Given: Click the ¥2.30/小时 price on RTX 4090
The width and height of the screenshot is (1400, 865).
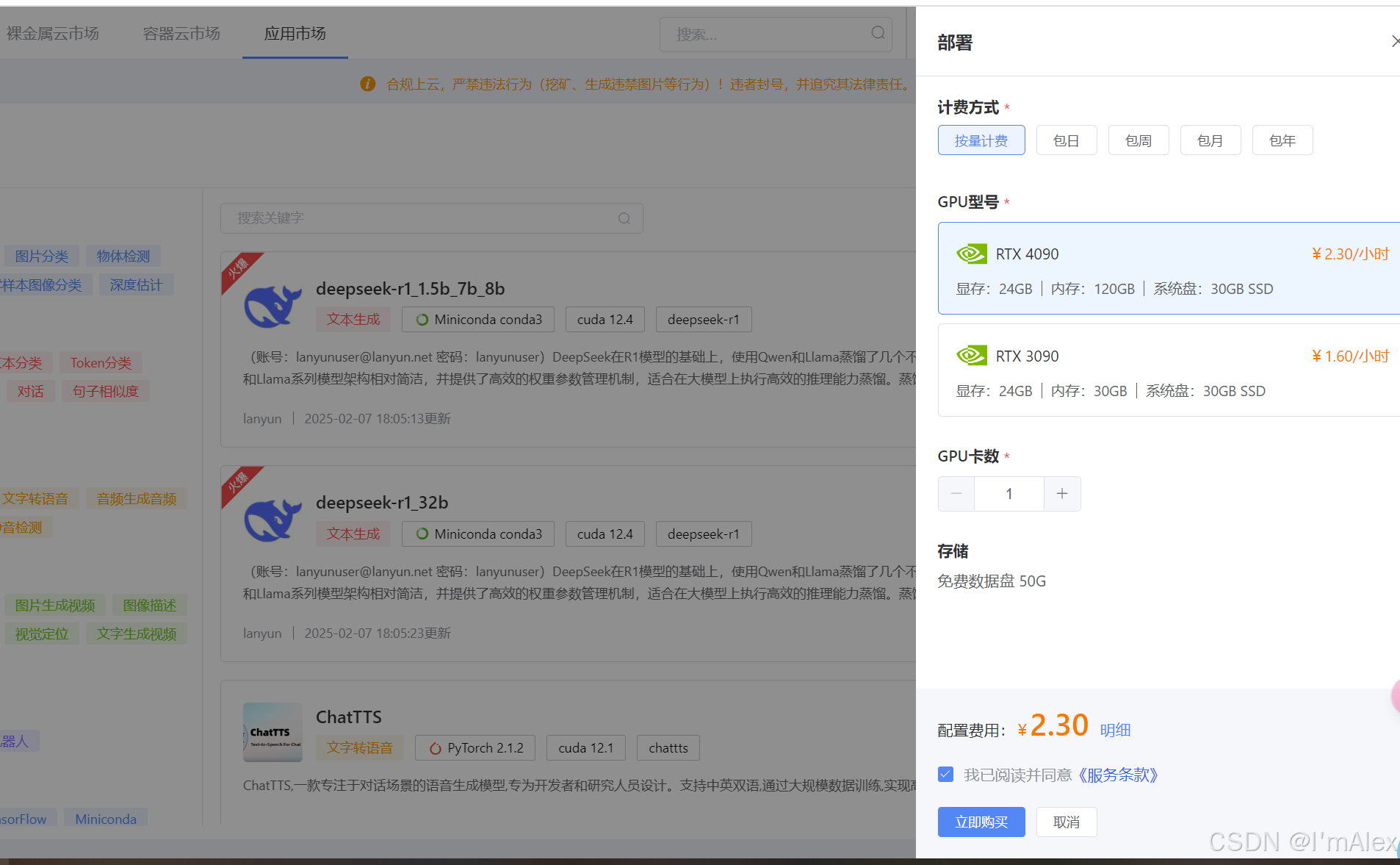Looking at the screenshot, I should tap(1350, 254).
